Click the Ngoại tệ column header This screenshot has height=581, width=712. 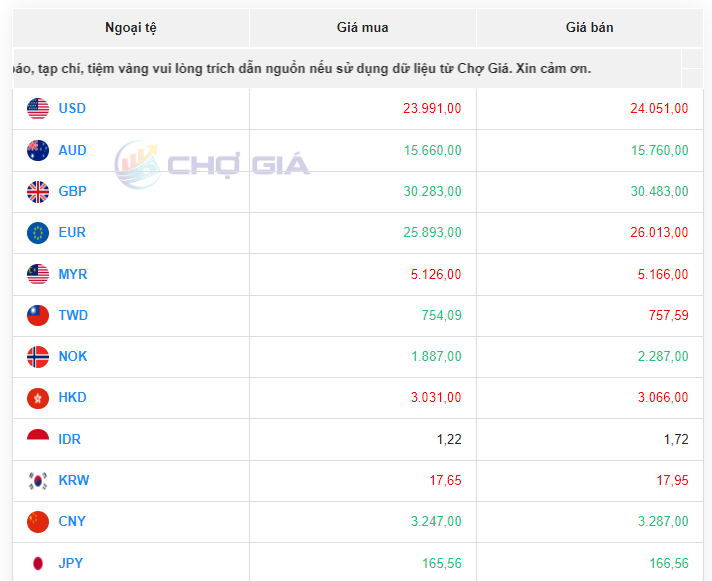tap(131, 28)
